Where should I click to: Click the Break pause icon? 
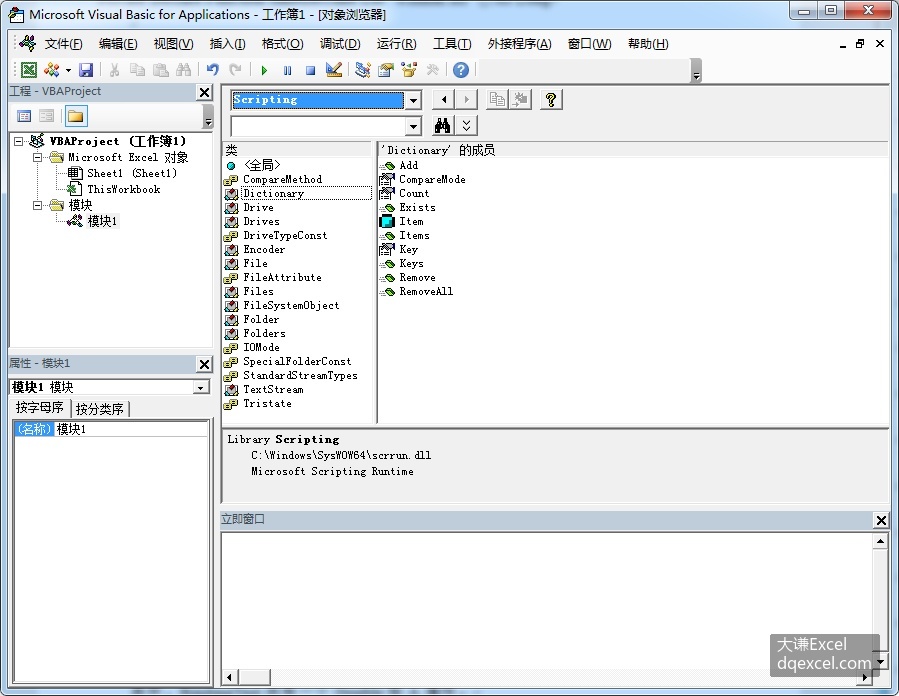coord(287,70)
